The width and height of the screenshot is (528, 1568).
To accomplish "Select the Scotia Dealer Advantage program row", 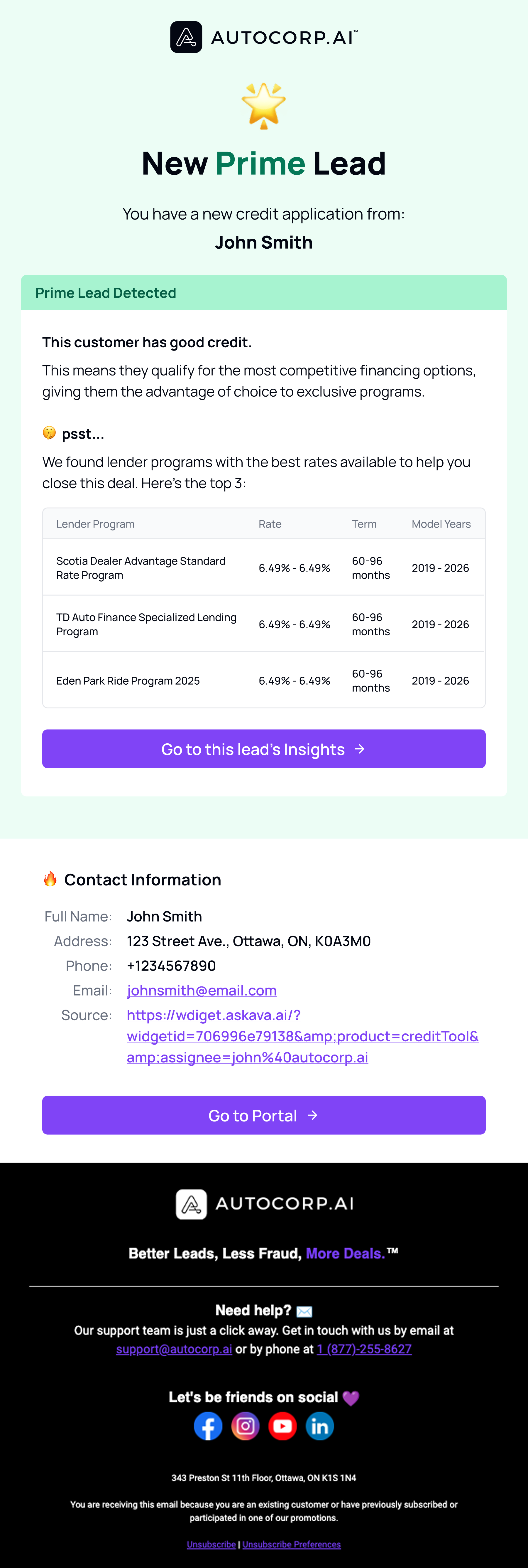I will click(264, 567).
